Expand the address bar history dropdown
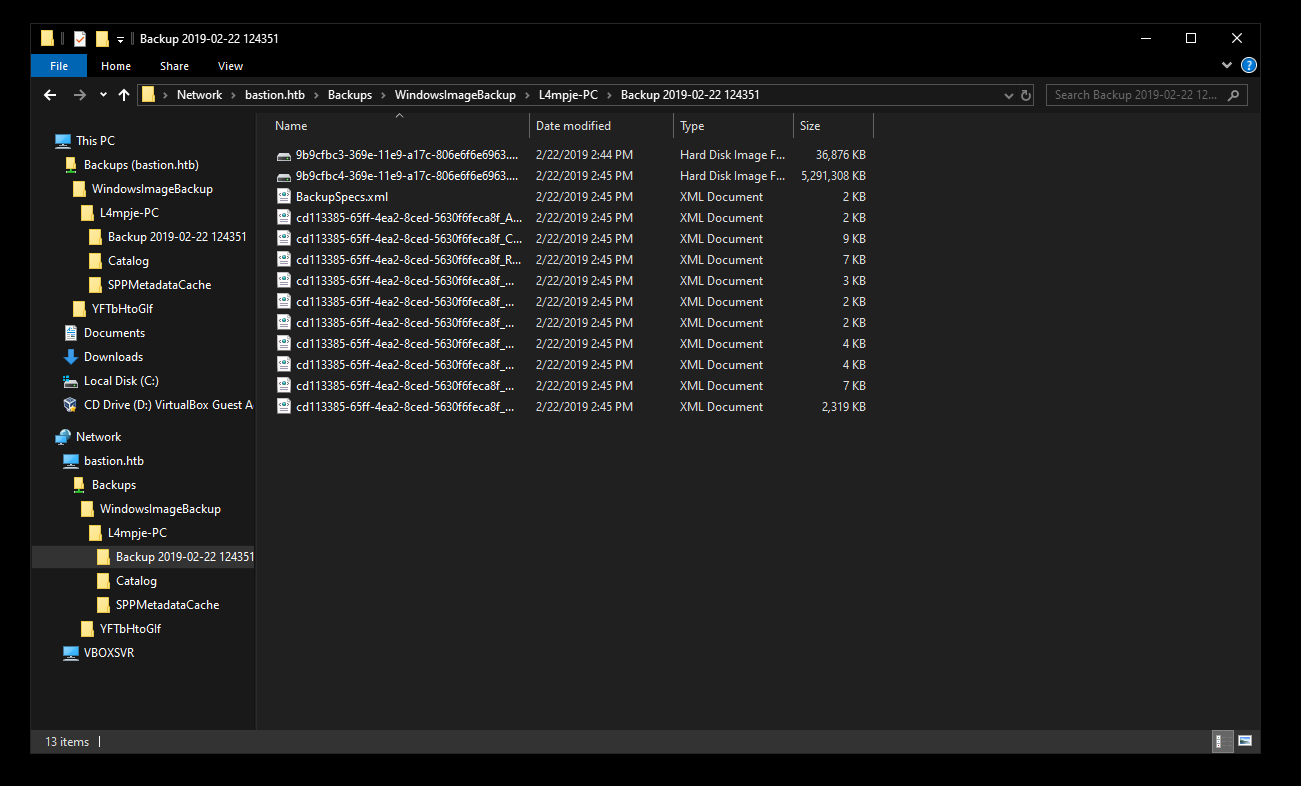Screen dimensions: 1301x786 (x=1009, y=96)
